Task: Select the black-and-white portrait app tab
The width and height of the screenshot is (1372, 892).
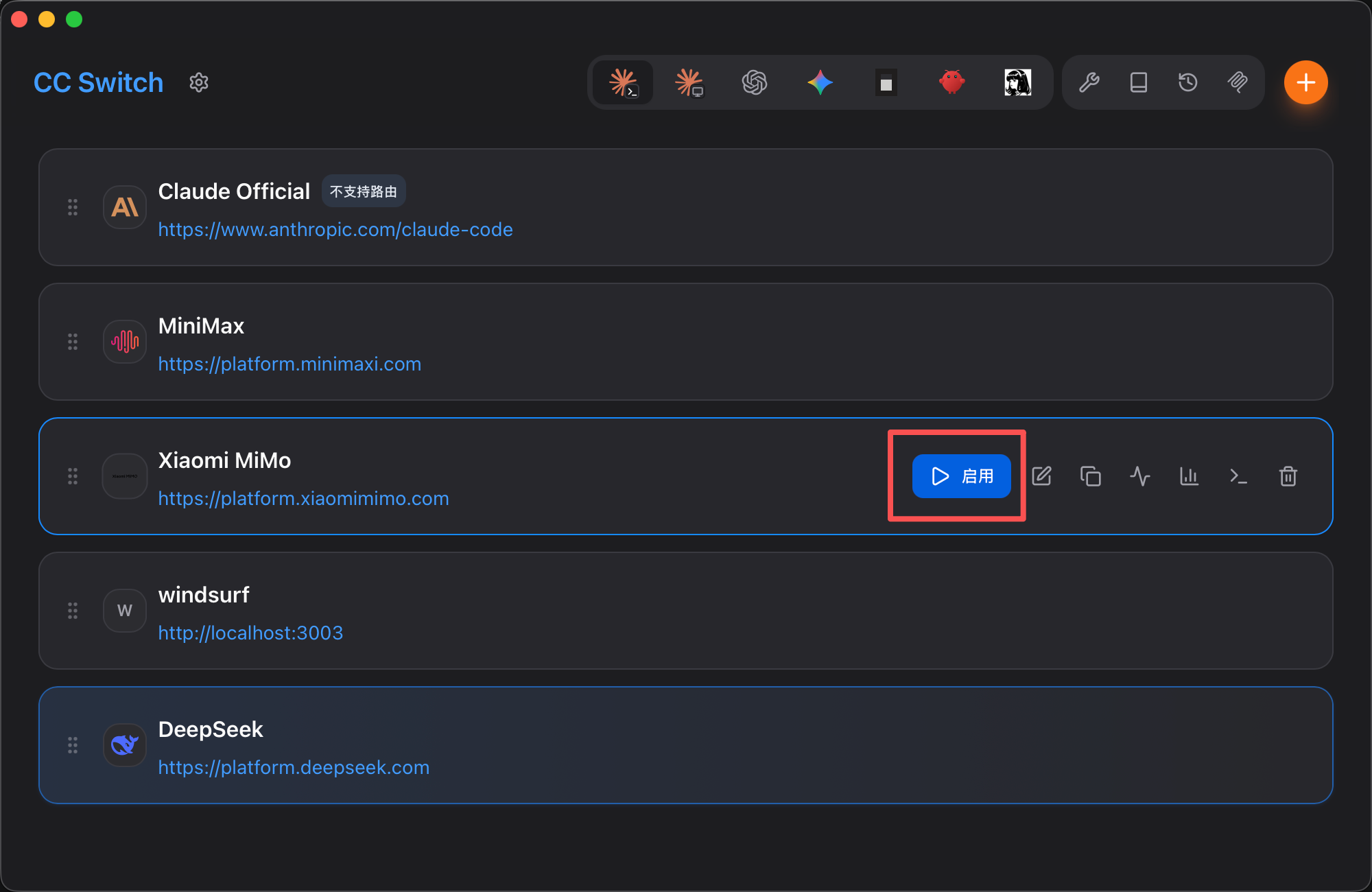Action: (1018, 82)
